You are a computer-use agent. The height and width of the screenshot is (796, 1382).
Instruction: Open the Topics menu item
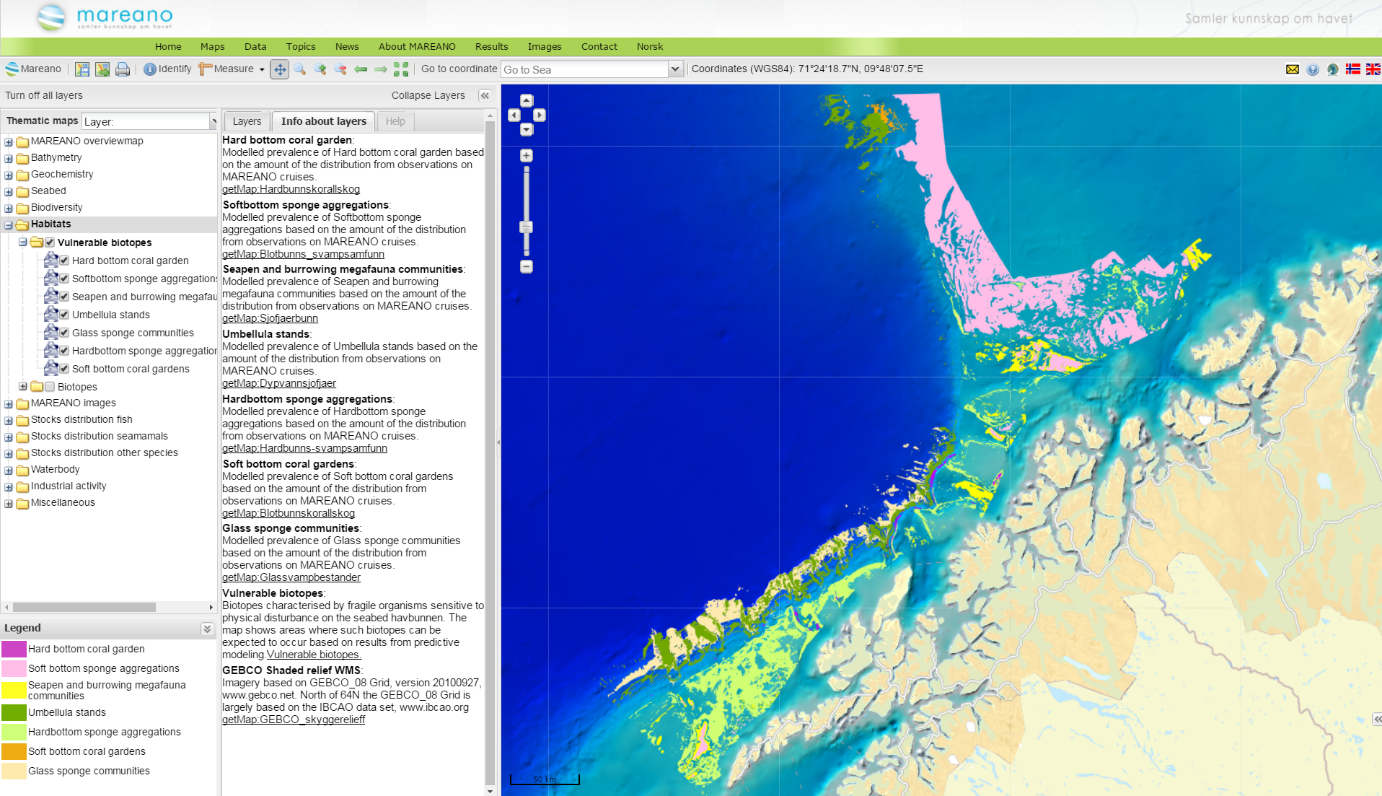300,47
